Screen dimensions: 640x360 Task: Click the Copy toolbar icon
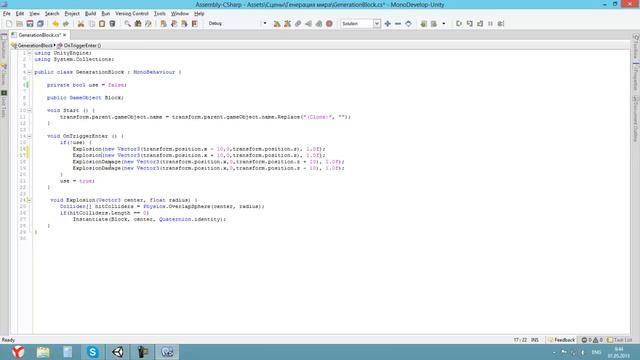point(91,24)
